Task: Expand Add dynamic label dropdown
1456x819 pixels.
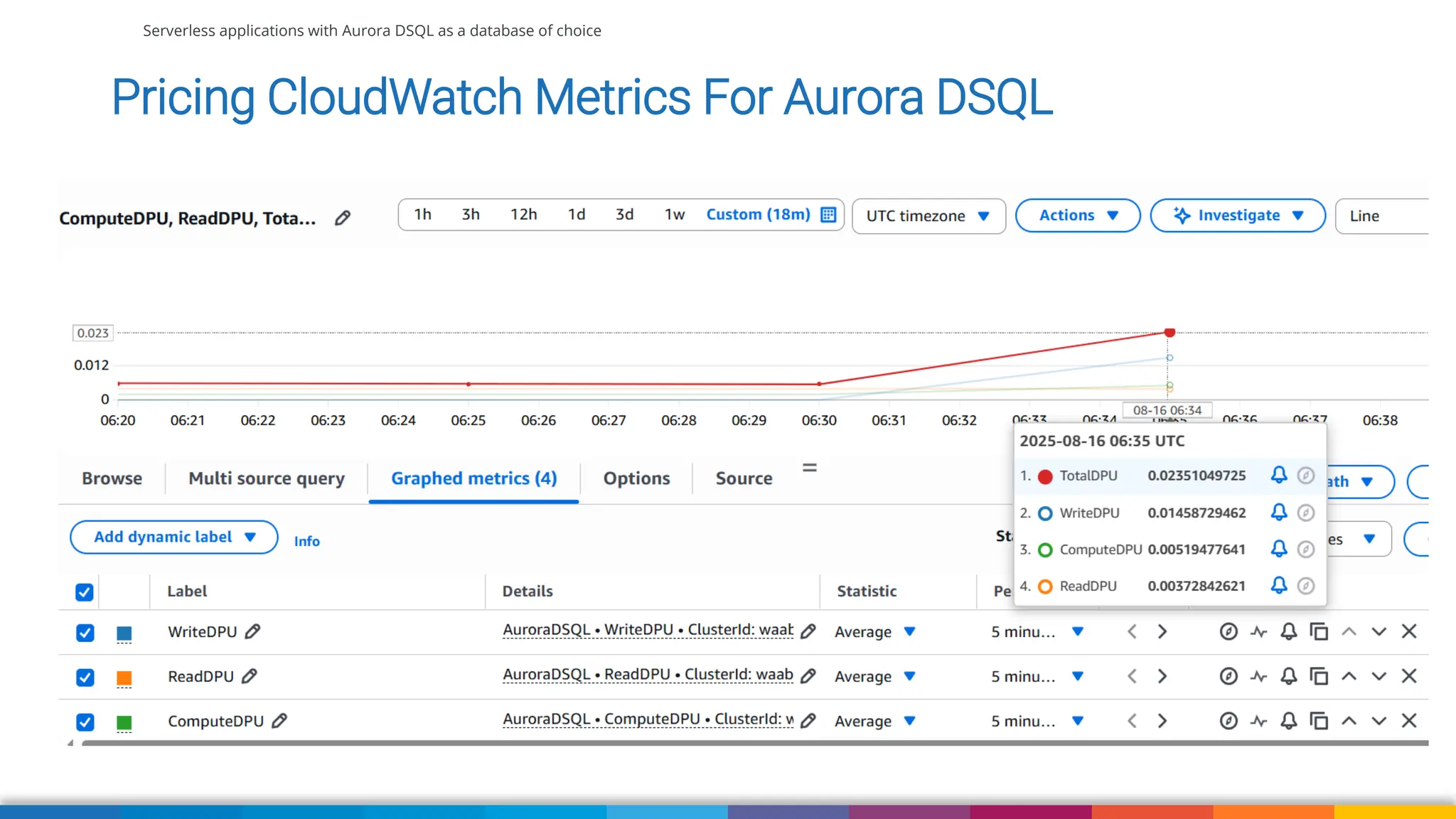Action: (174, 537)
